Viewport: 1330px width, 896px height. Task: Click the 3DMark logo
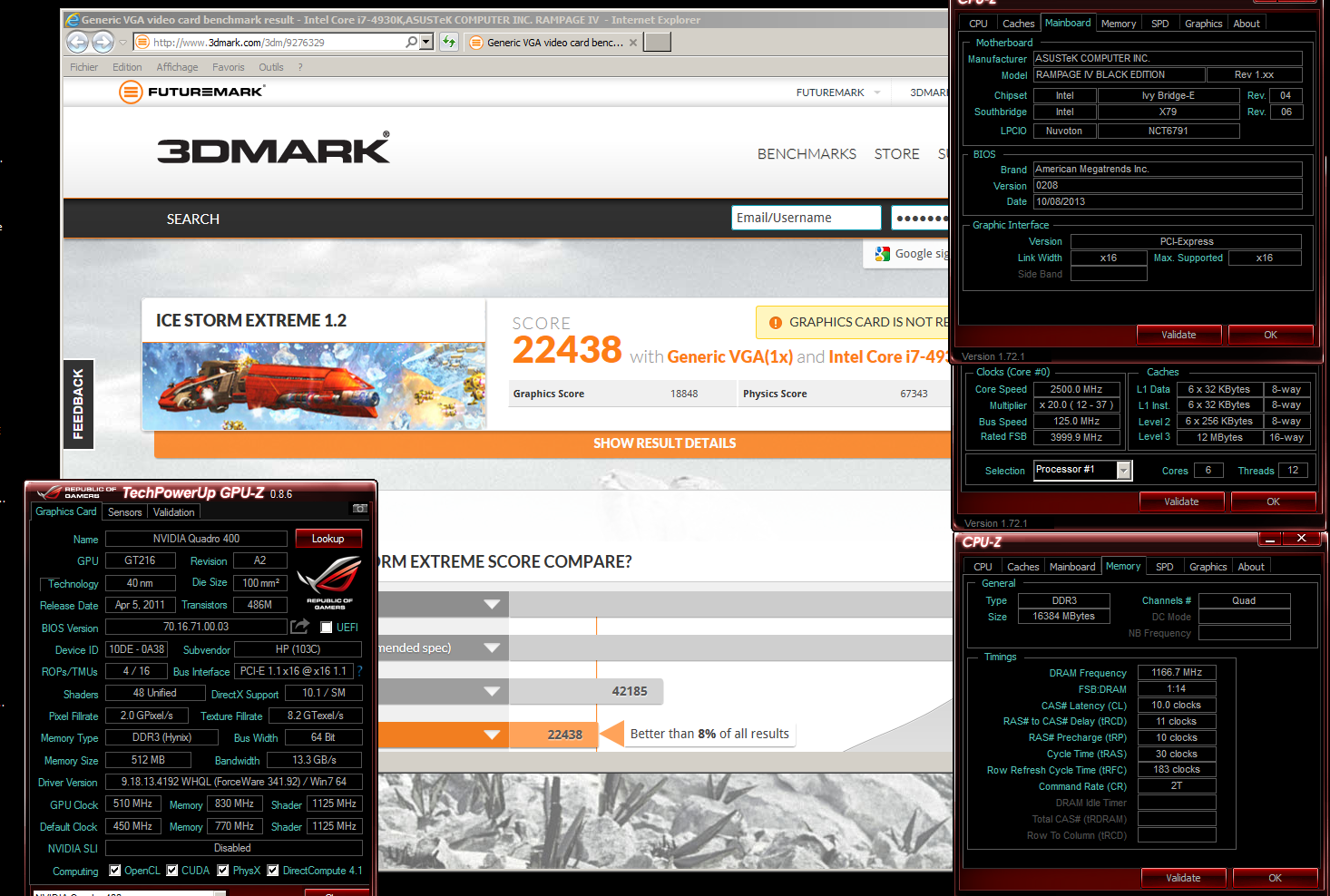(x=274, y=149)
